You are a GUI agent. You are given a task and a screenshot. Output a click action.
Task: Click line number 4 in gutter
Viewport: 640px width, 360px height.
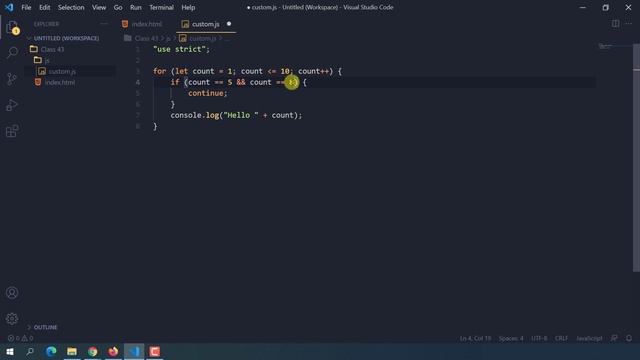[138, 82]
